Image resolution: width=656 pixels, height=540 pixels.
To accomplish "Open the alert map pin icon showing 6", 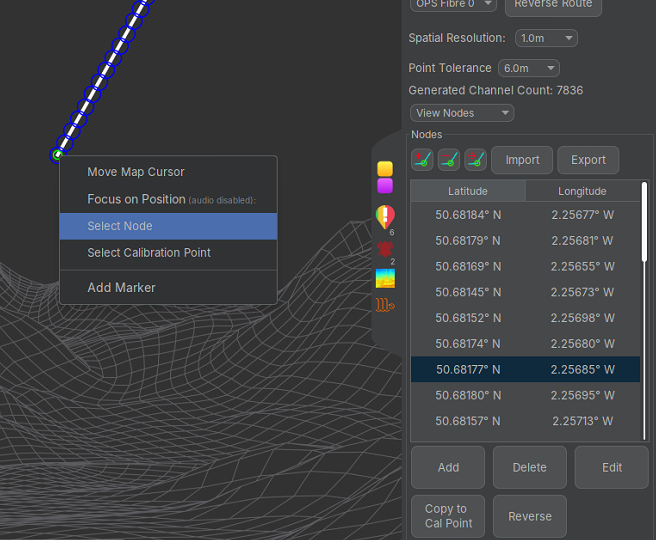I will [x=385, y=218].
